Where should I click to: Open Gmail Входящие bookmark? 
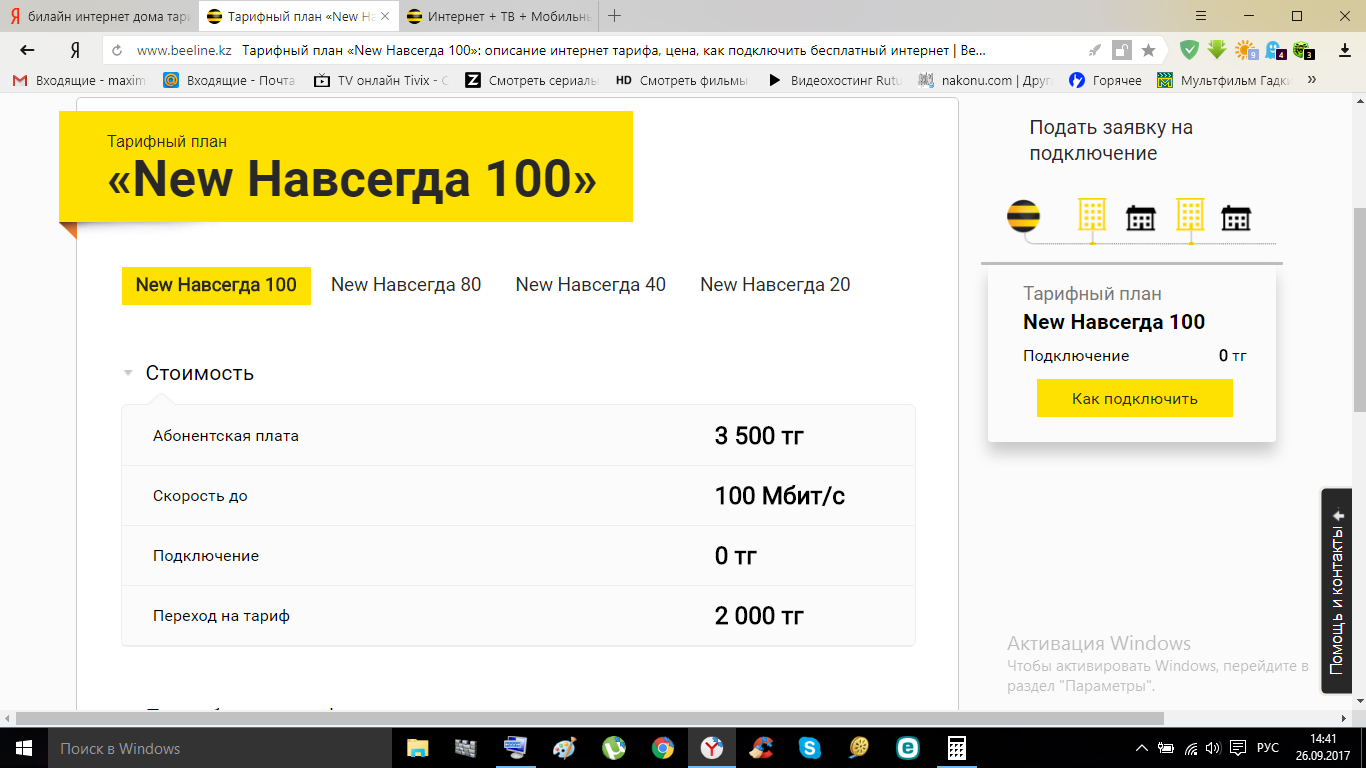point(79,80)
